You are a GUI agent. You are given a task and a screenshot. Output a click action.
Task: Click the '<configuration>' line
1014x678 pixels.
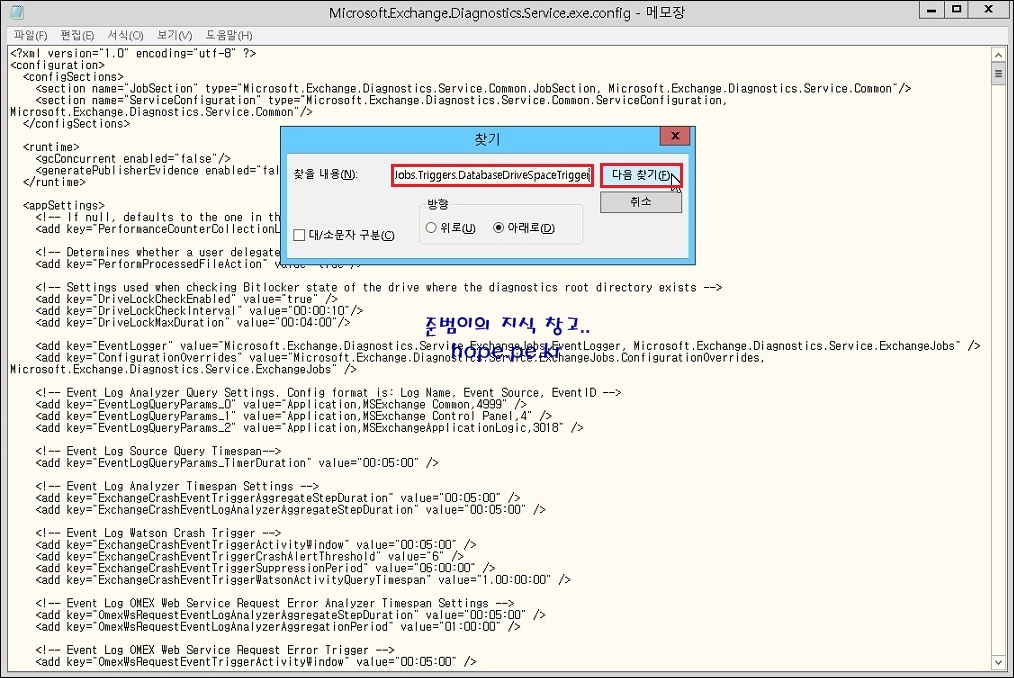point(57,65)
